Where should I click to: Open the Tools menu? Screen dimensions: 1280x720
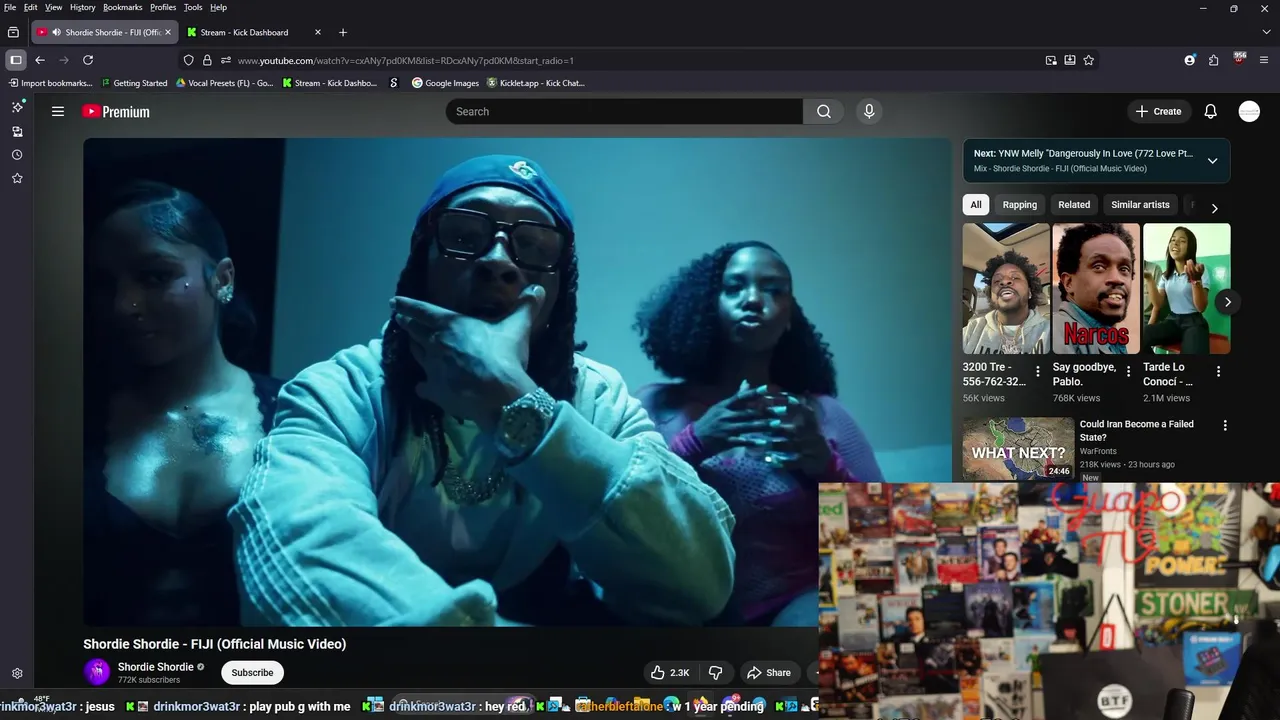point(193,7)
